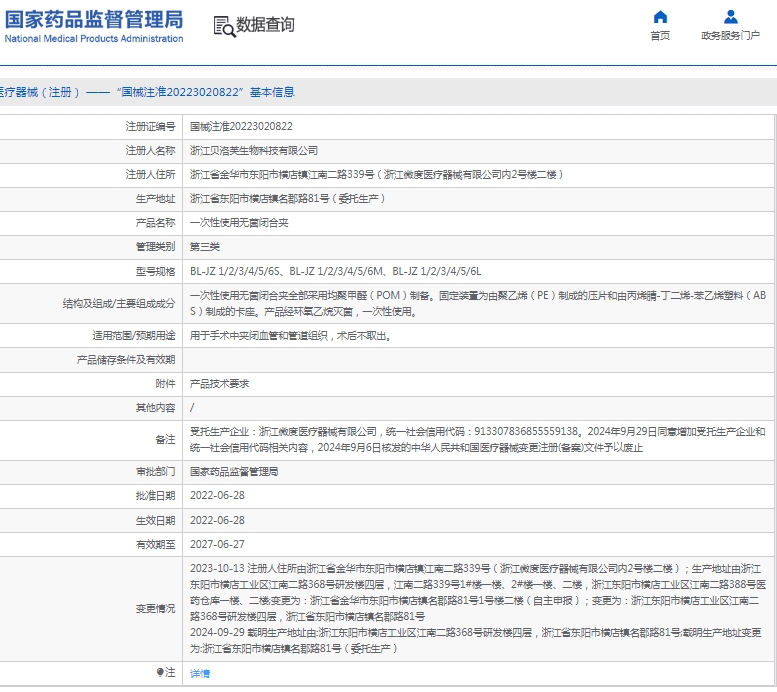This screenshot has height=692, width=777.
Task: Click management class value 第三类
Action: pyautogui.click(x=205, y=247)
